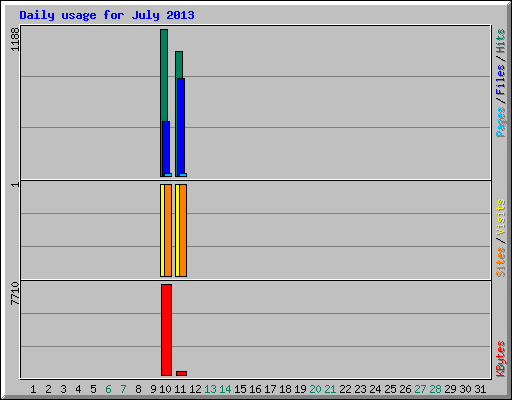
Task: Click the 7710 axis value label
Action: (x=15, y=293)
